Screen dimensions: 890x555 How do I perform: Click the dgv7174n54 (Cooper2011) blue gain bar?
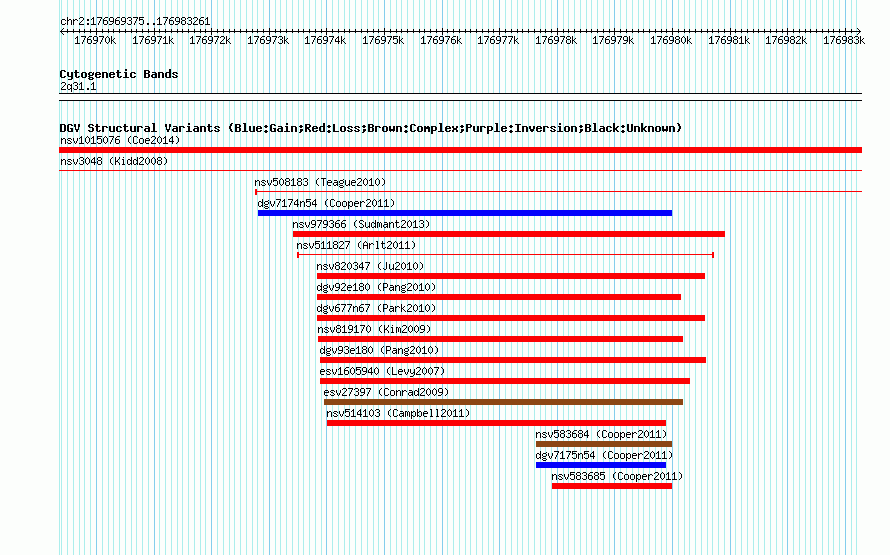click(465, 213)
